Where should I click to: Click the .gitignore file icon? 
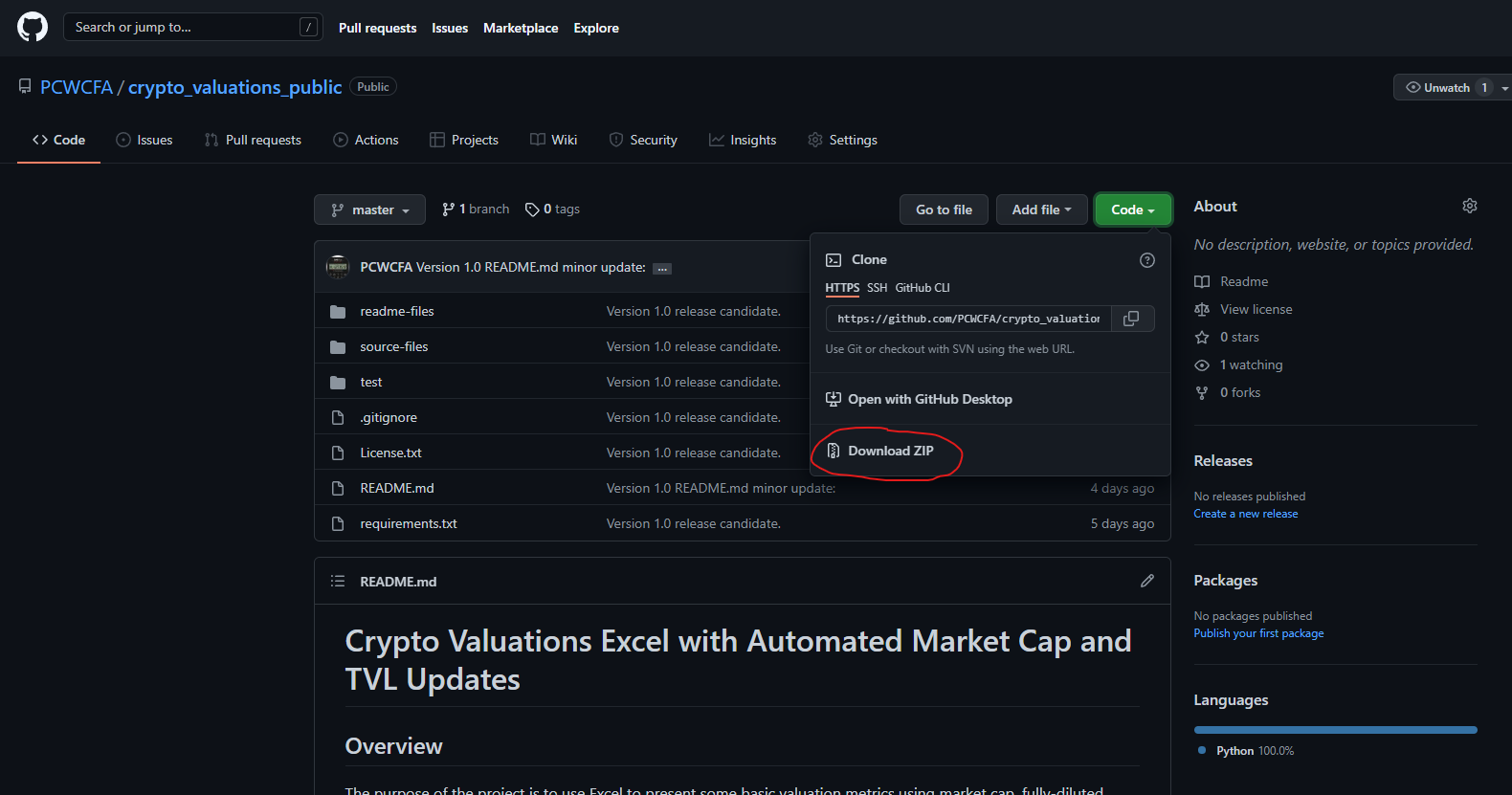tap(338, 418)
